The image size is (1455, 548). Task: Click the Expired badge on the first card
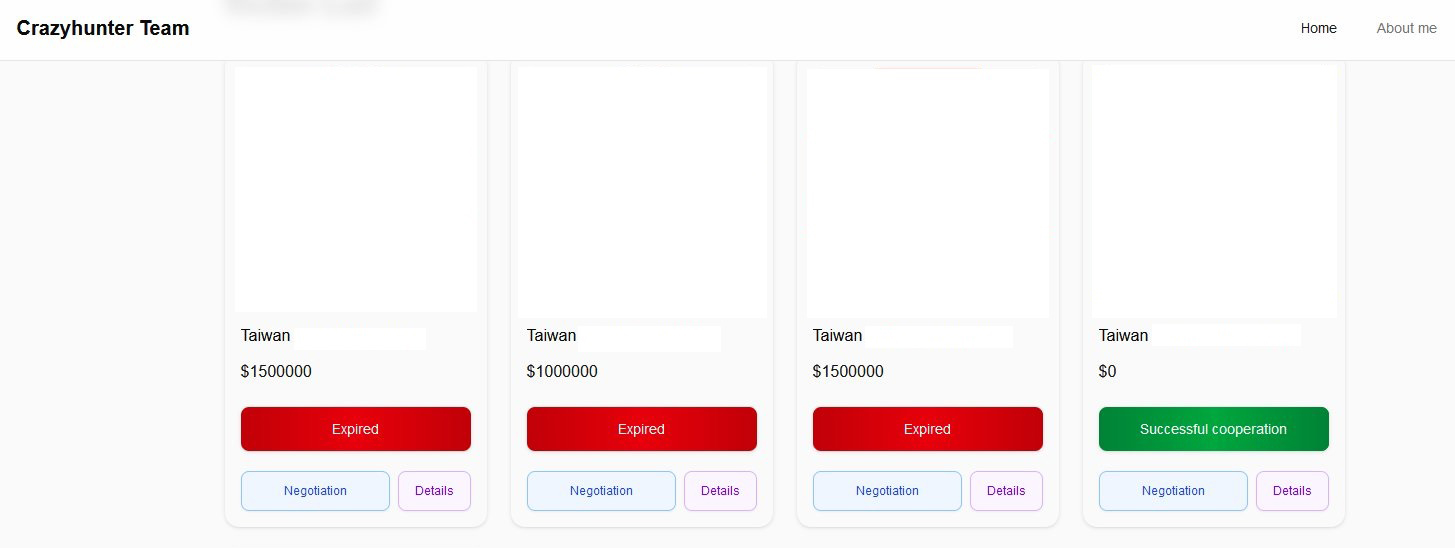coord(355,429)
